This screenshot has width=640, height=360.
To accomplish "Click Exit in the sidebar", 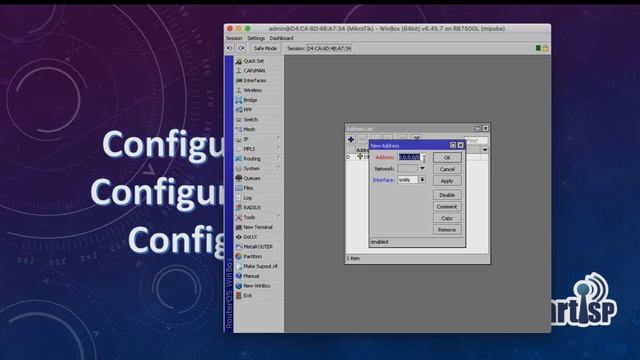I will [259, 296].
